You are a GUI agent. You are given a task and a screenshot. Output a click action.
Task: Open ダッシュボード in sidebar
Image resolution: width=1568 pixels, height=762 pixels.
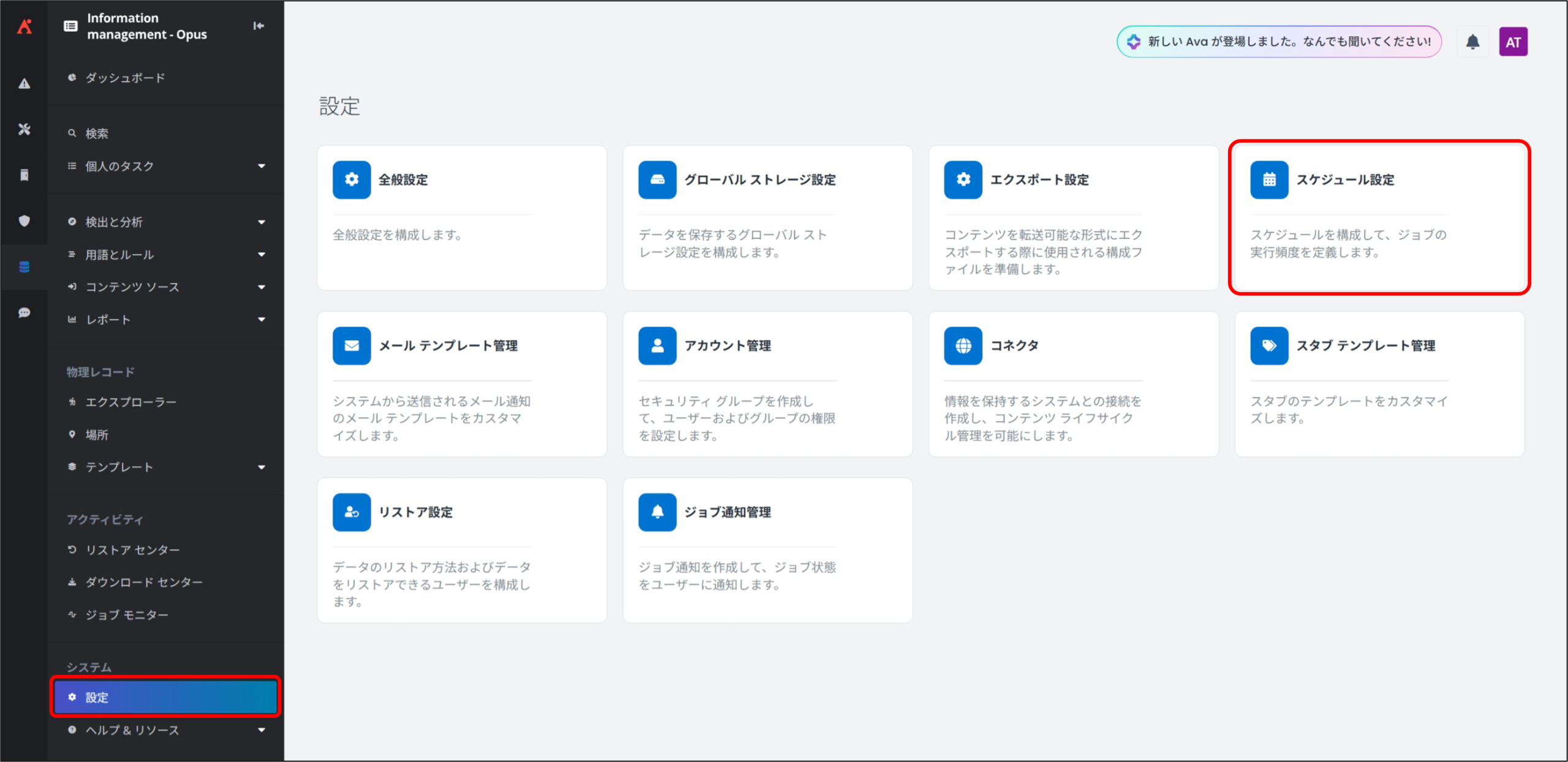point(125,78)
